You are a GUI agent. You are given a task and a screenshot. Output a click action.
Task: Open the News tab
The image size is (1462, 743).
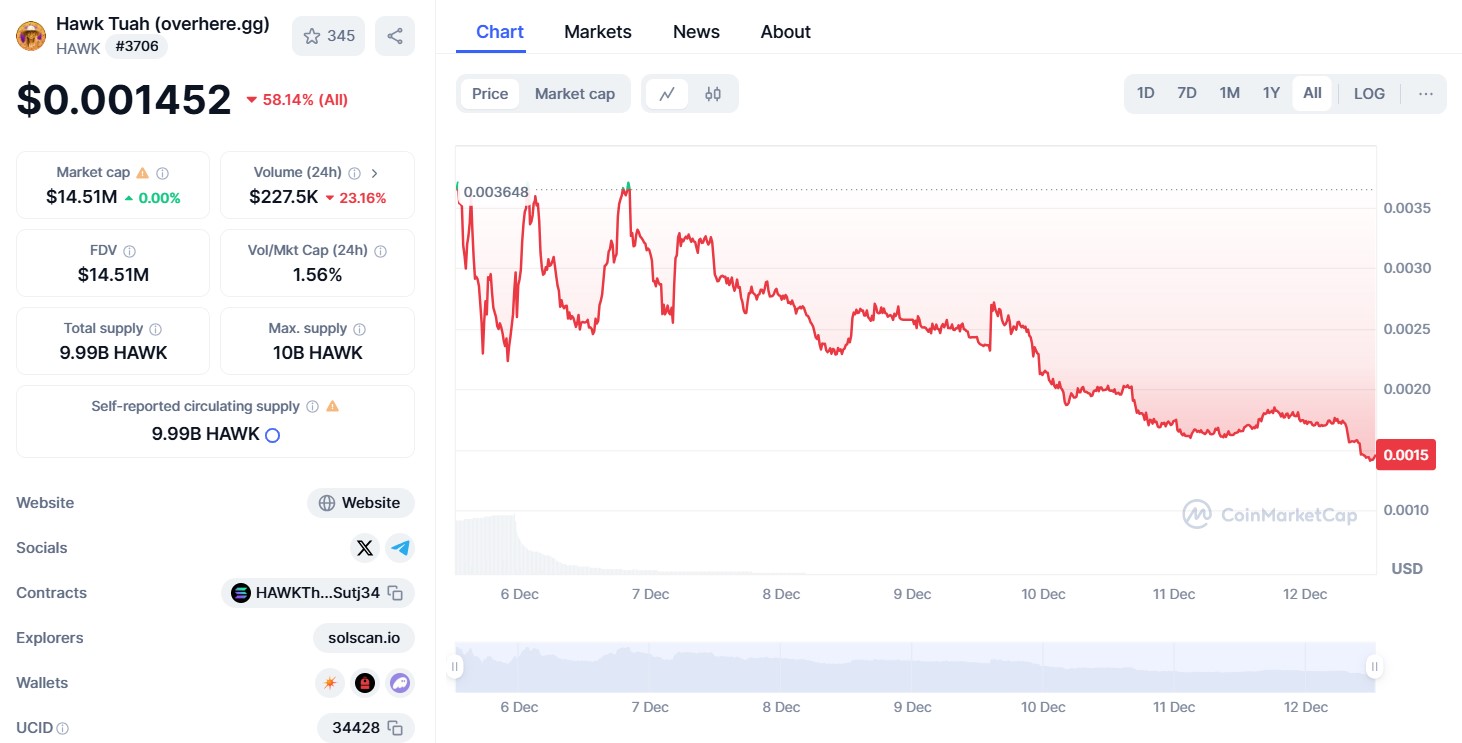696,32
